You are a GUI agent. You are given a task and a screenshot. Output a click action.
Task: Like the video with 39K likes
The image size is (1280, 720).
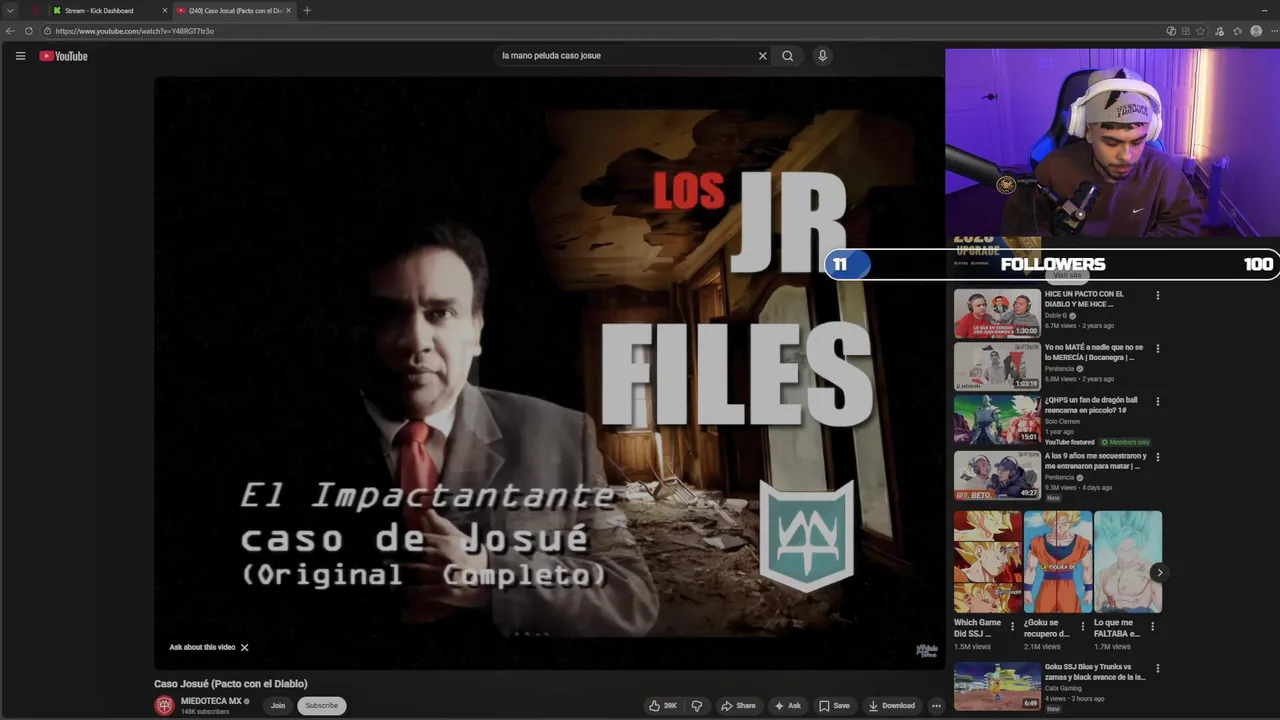tap(663, 705)
